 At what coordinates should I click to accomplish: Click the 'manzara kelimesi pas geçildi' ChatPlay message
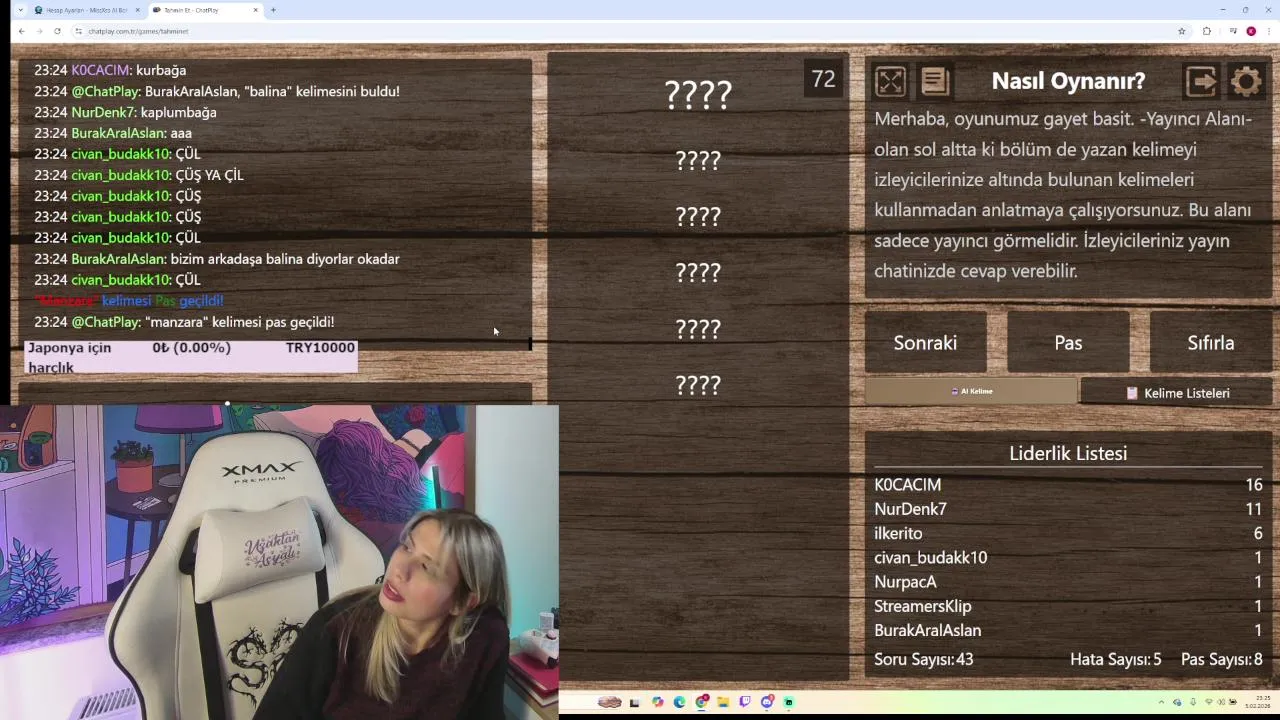(184, 322)
